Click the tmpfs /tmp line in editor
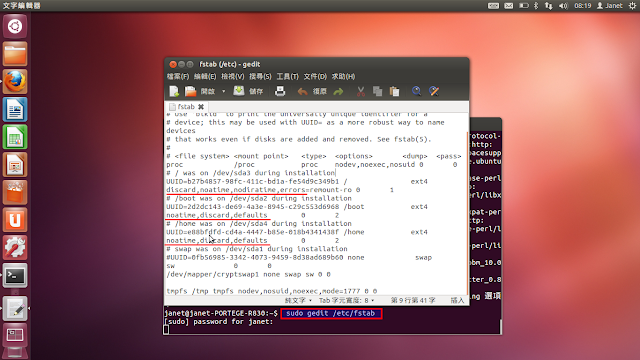The width and height of the screenshot is (640, 360). click(271, 291)
